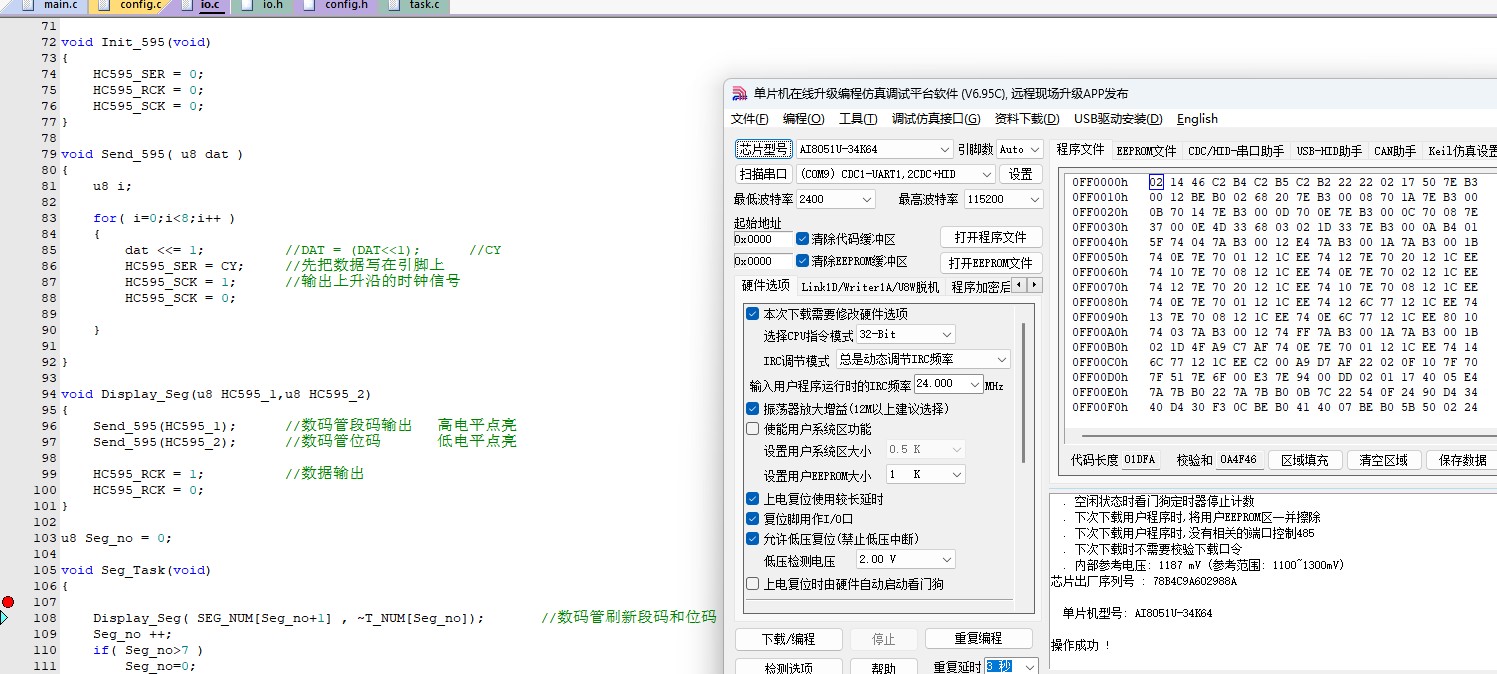Open the 编程(O) menu

coord(804,119)
